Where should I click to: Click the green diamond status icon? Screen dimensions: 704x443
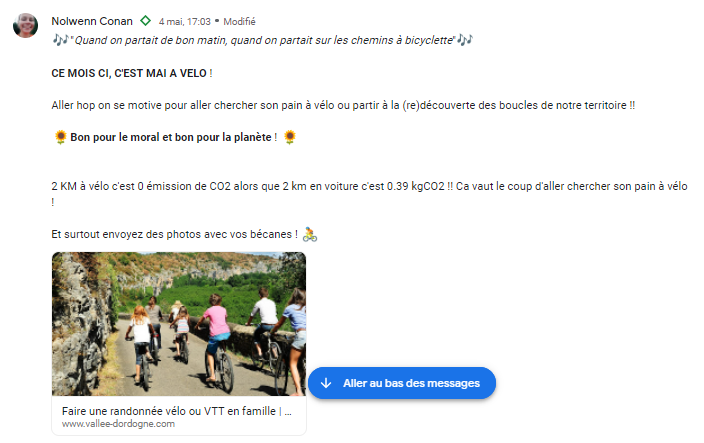[145, 21]
